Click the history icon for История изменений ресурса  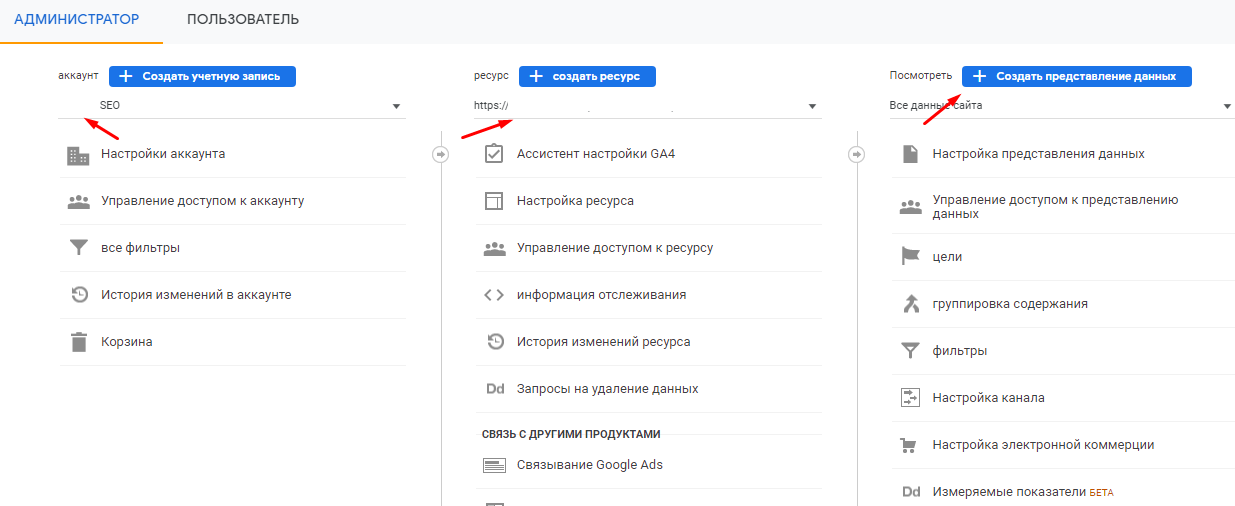click(x=493, y=342)
